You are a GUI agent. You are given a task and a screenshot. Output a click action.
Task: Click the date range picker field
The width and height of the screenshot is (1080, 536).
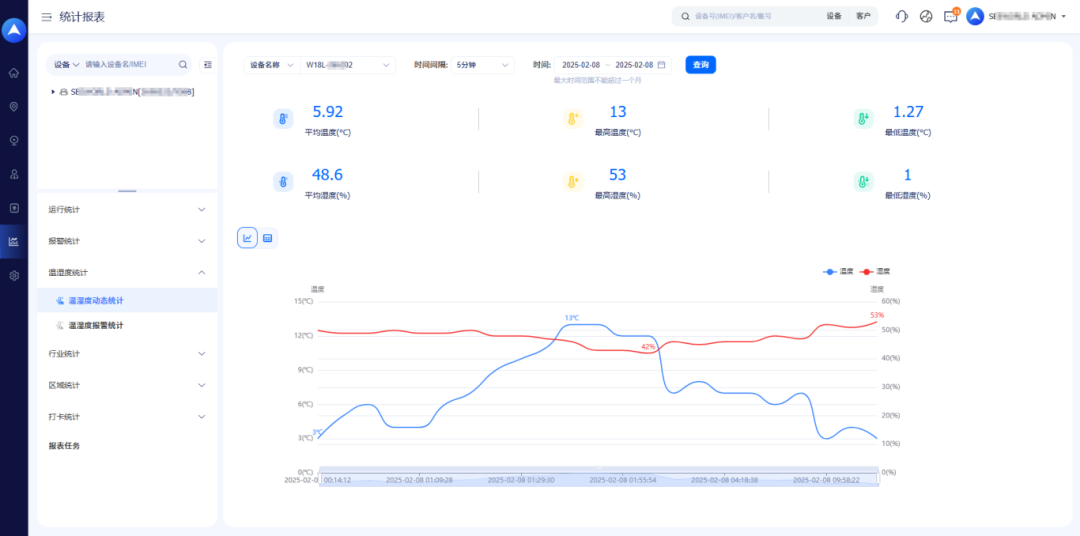click(x=608, y=65)
